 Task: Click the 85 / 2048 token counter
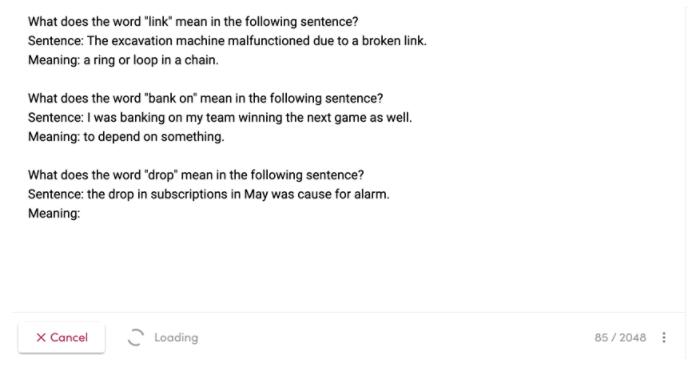[620, 338]
